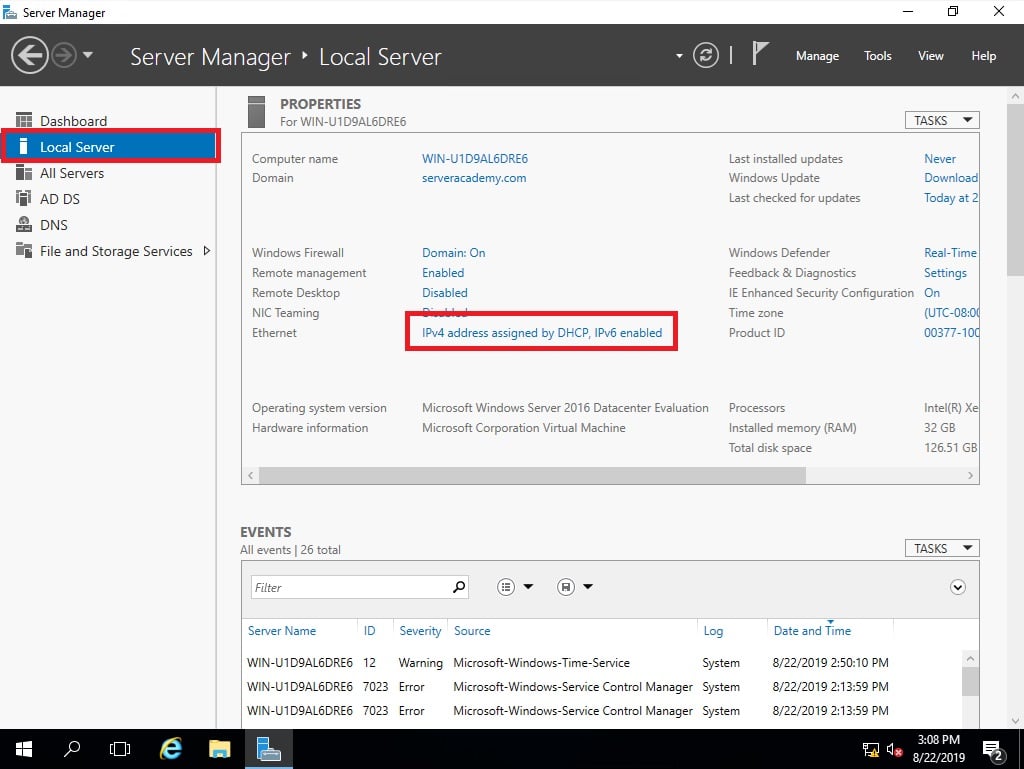This screenshot has width=1024, height=769.
Task: Open the Properties TASKS dropdown
Action: (942, 120)
